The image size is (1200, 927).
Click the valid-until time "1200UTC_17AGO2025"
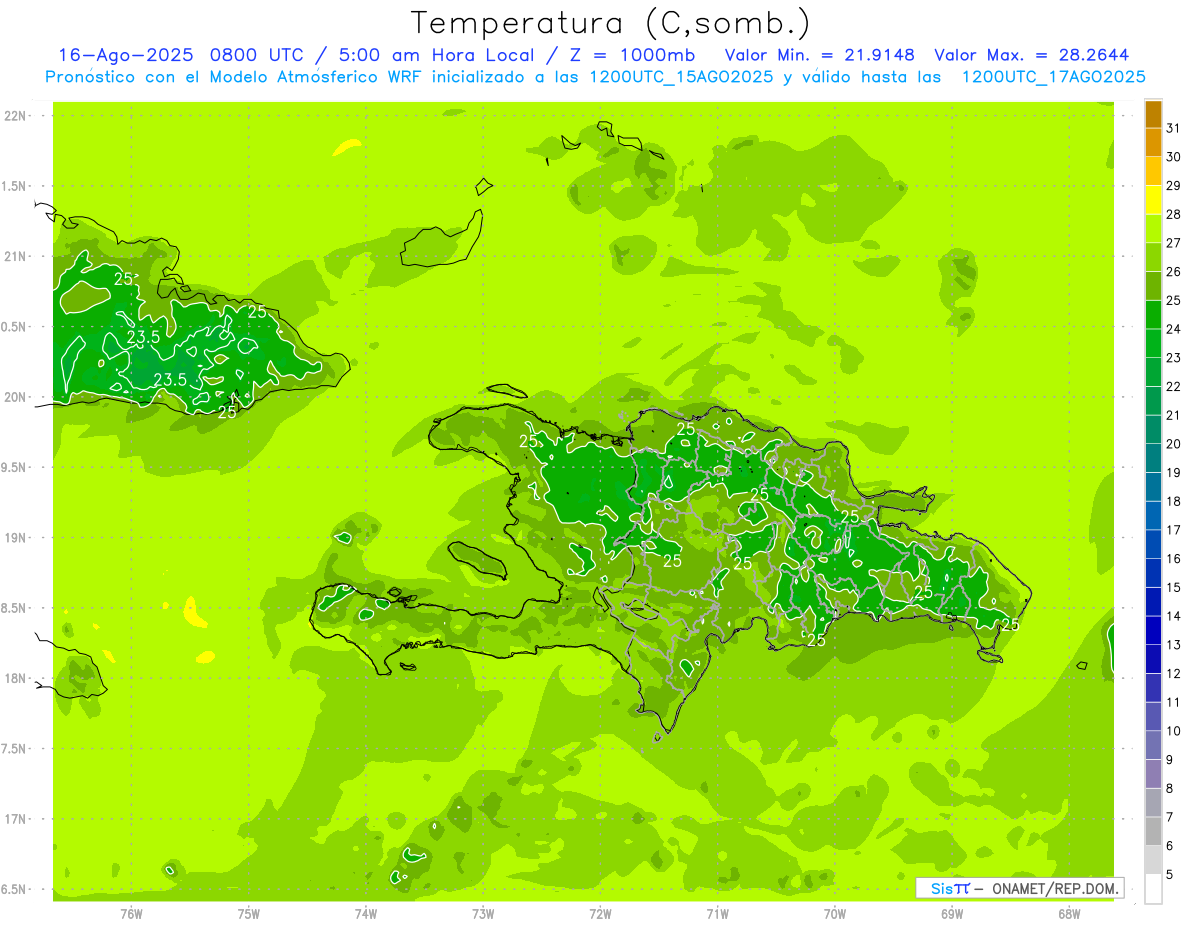1053,77
